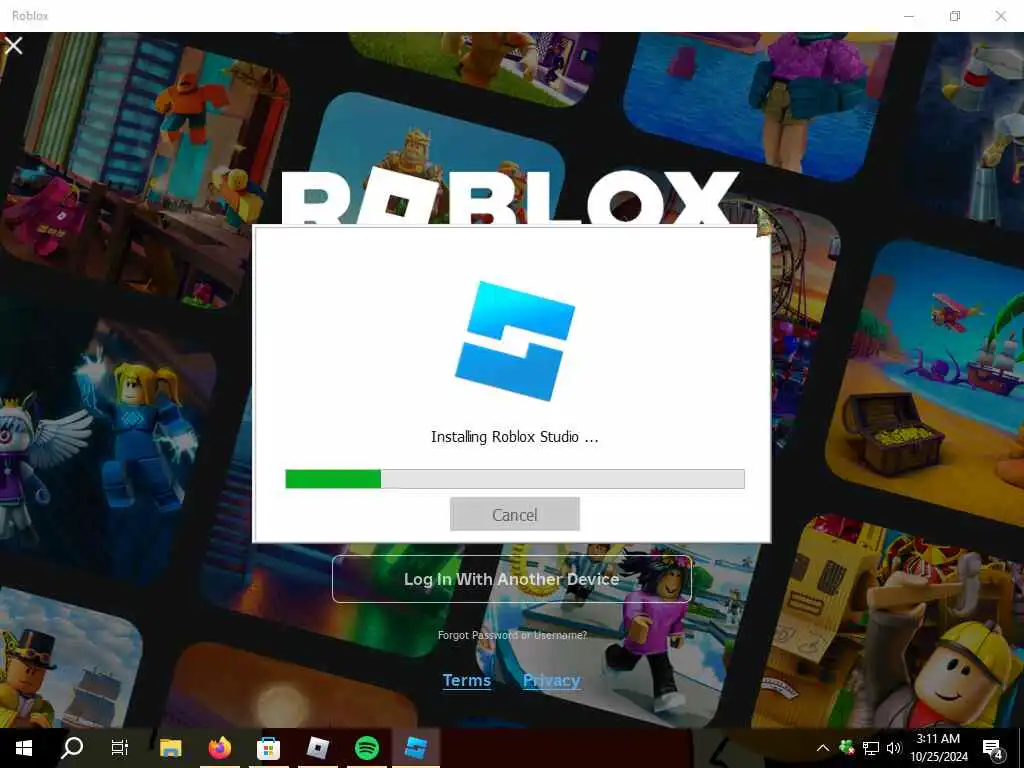Screen dimensions: 1024x768
Task: Open network status in system tray
Action: pos(871,748)
